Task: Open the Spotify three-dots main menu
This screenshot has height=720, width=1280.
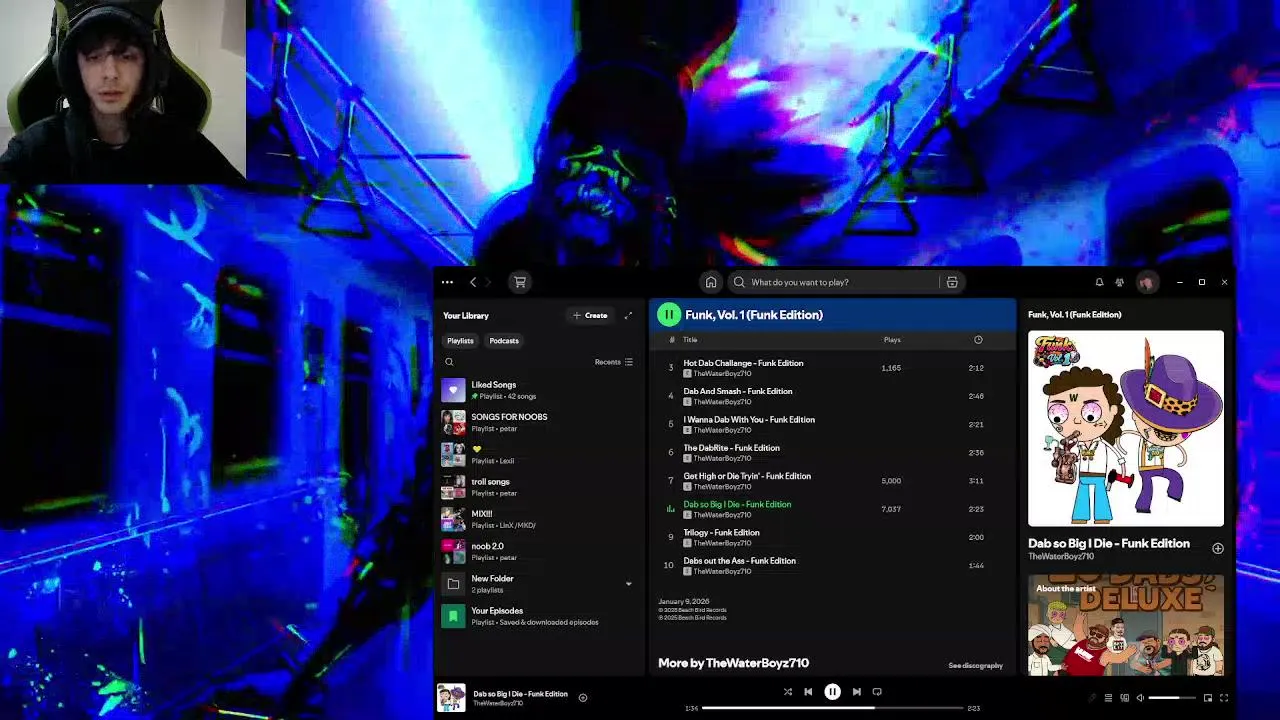Action: (x=447, y=282)
